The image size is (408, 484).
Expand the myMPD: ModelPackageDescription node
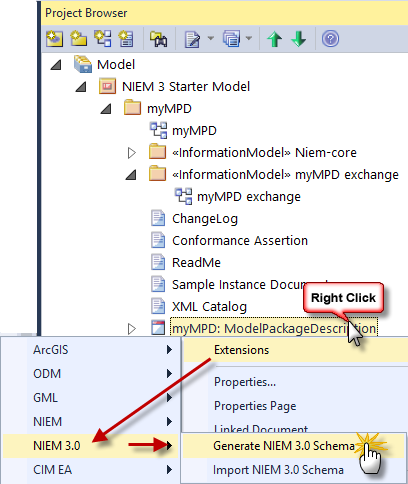coord(132,329)
